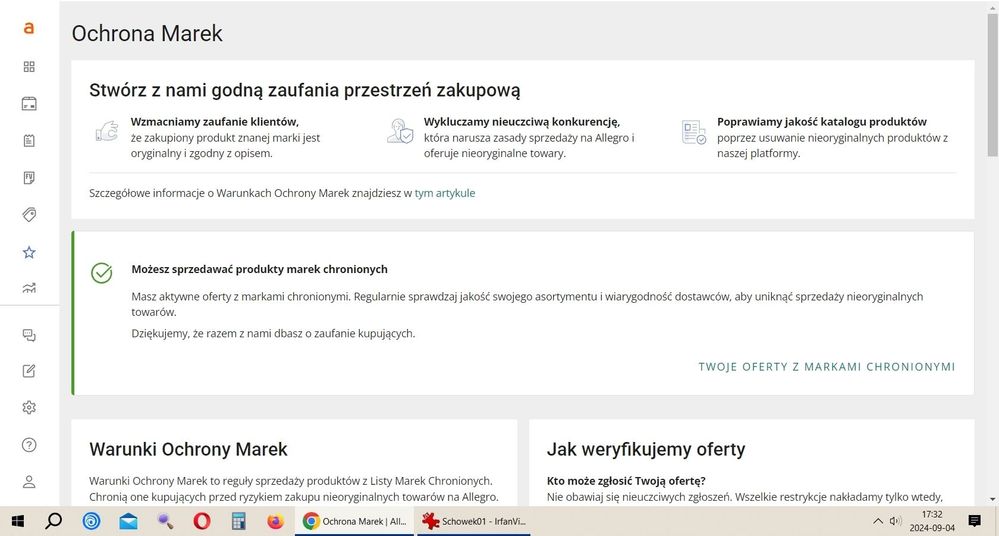The height and width of the screenshot is (536, 999).
Task: Click the volume speaker tray icon
Action: [x=895, y=521]
